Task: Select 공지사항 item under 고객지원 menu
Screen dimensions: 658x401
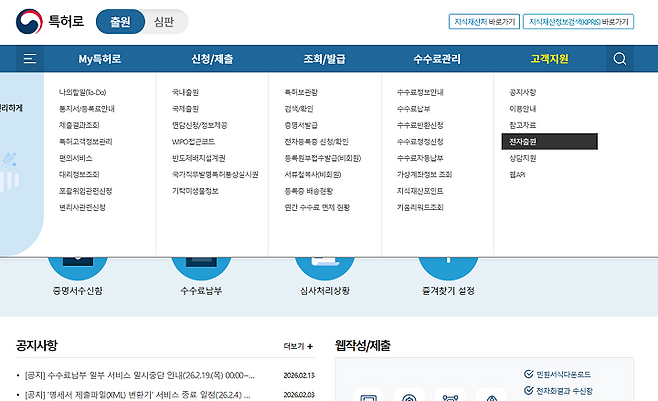Action: [x=522, y=92]
